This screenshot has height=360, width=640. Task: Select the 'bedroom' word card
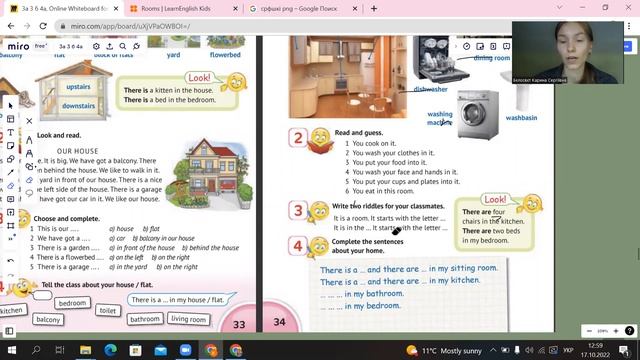click(72, 303)
